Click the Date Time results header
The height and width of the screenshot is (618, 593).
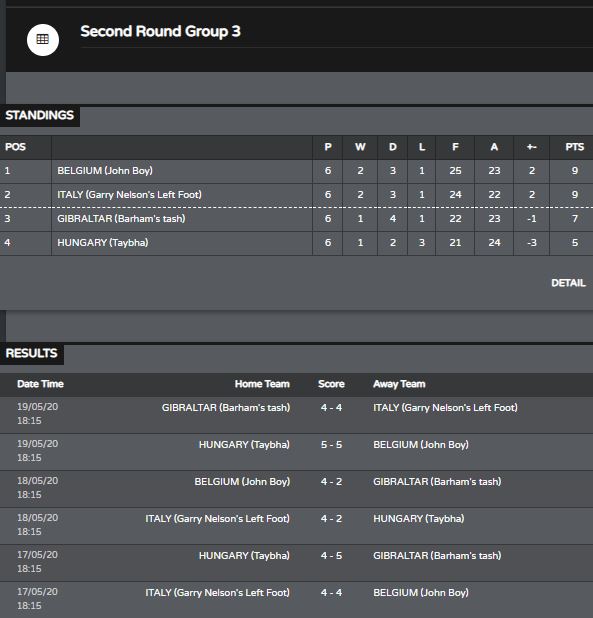(40, 384)
